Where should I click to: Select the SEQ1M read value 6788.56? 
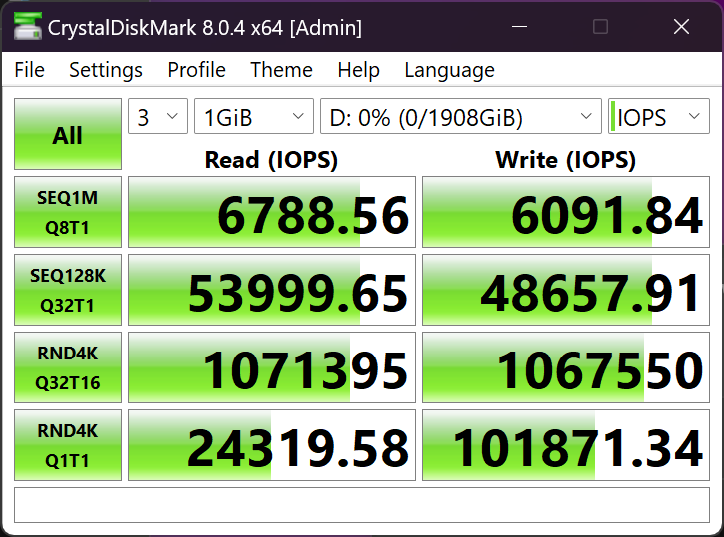[x=272, y=212]
